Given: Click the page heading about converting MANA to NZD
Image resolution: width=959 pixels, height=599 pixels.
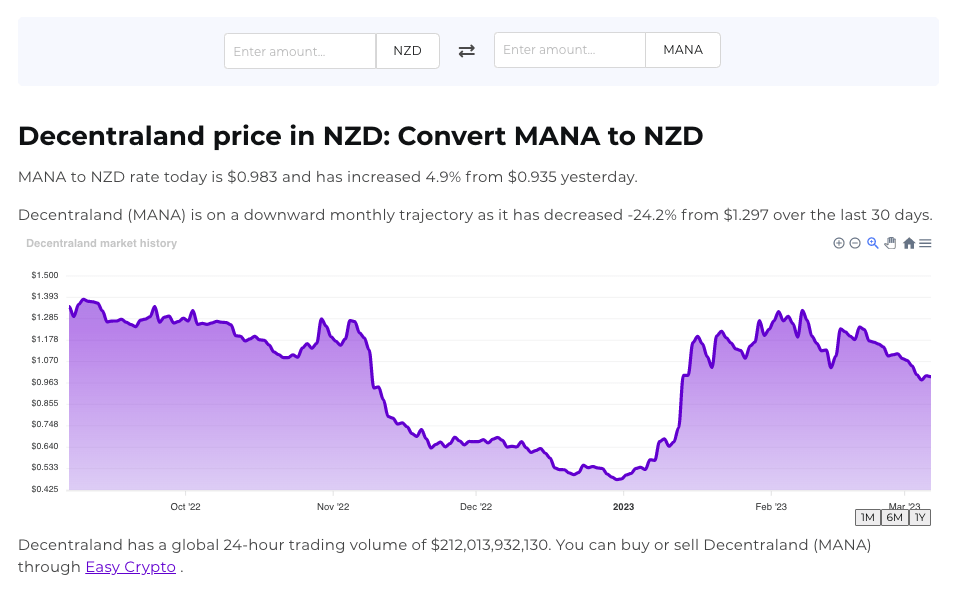Looking at the screenshot, I should [x=361, y=136].
